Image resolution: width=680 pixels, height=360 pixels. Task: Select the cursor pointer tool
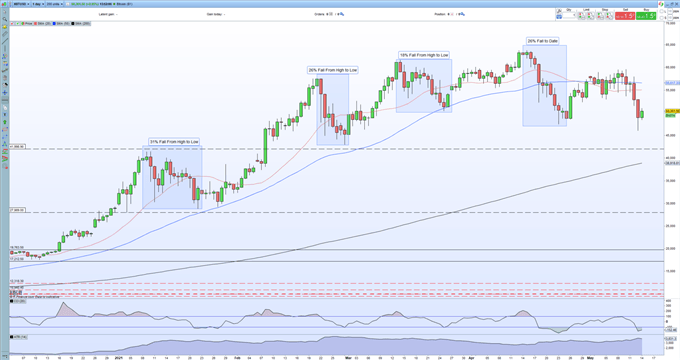pos(5,12)
